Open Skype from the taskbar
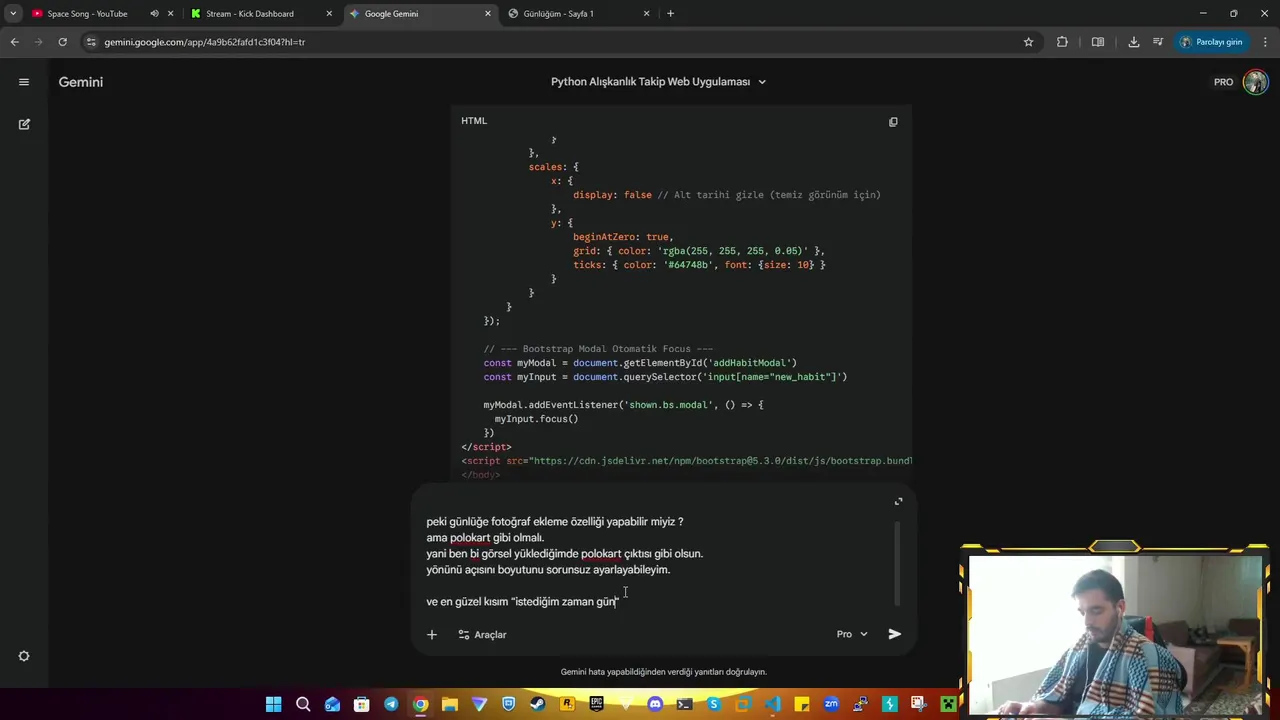Image resolution: width=1280 pixels, height=720 pixels. coord(714,705)
